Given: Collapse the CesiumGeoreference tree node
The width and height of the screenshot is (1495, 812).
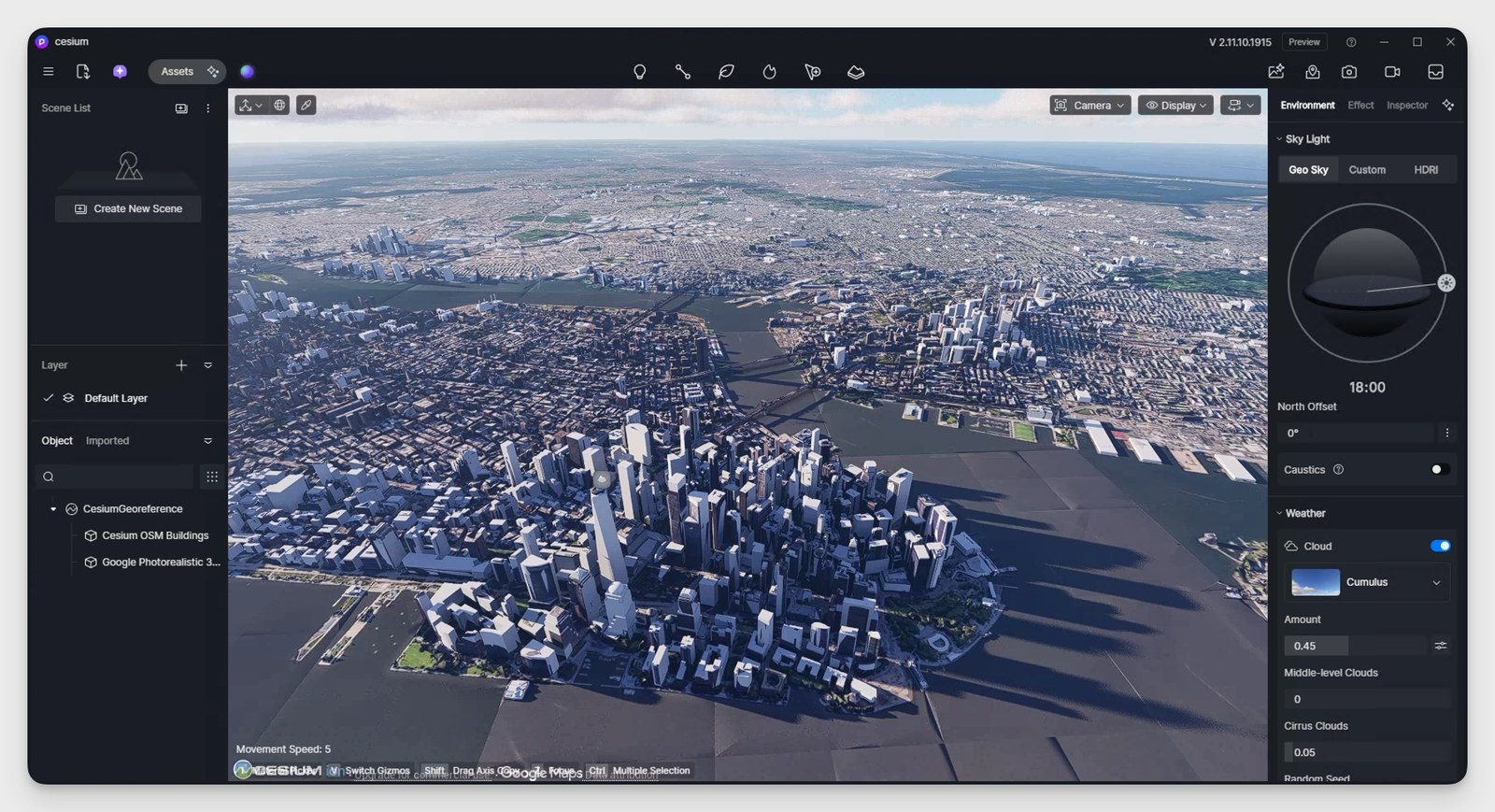Looking at the screenshot, I should (x=53, y=509).
